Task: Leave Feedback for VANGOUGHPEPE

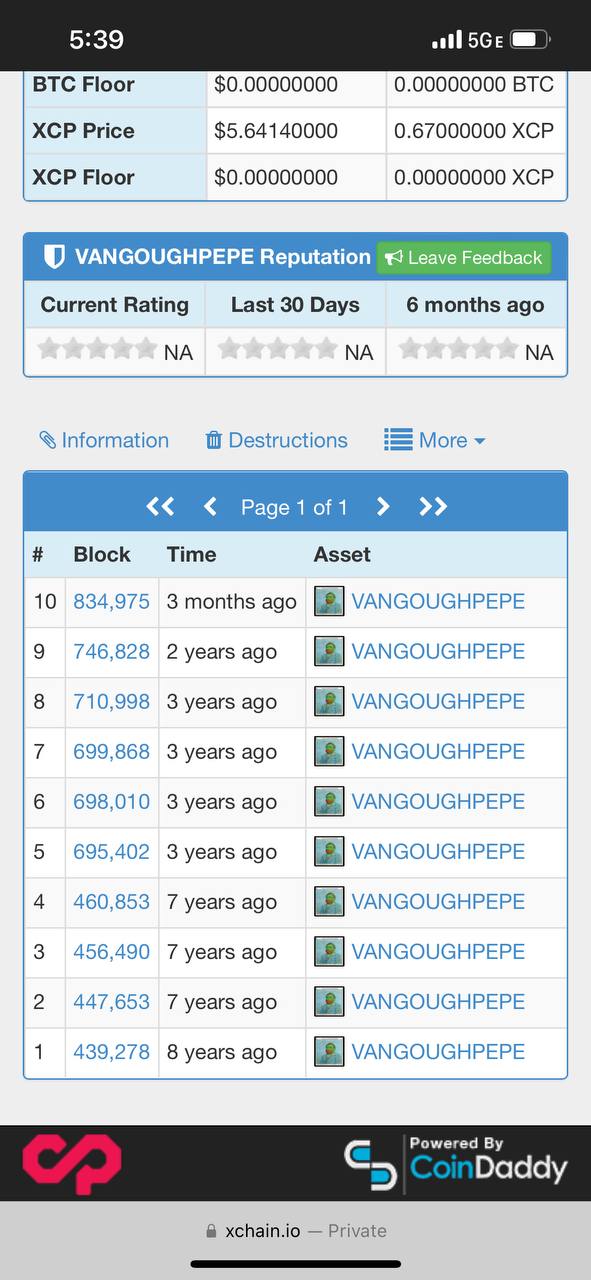Action: coord(463,258)
